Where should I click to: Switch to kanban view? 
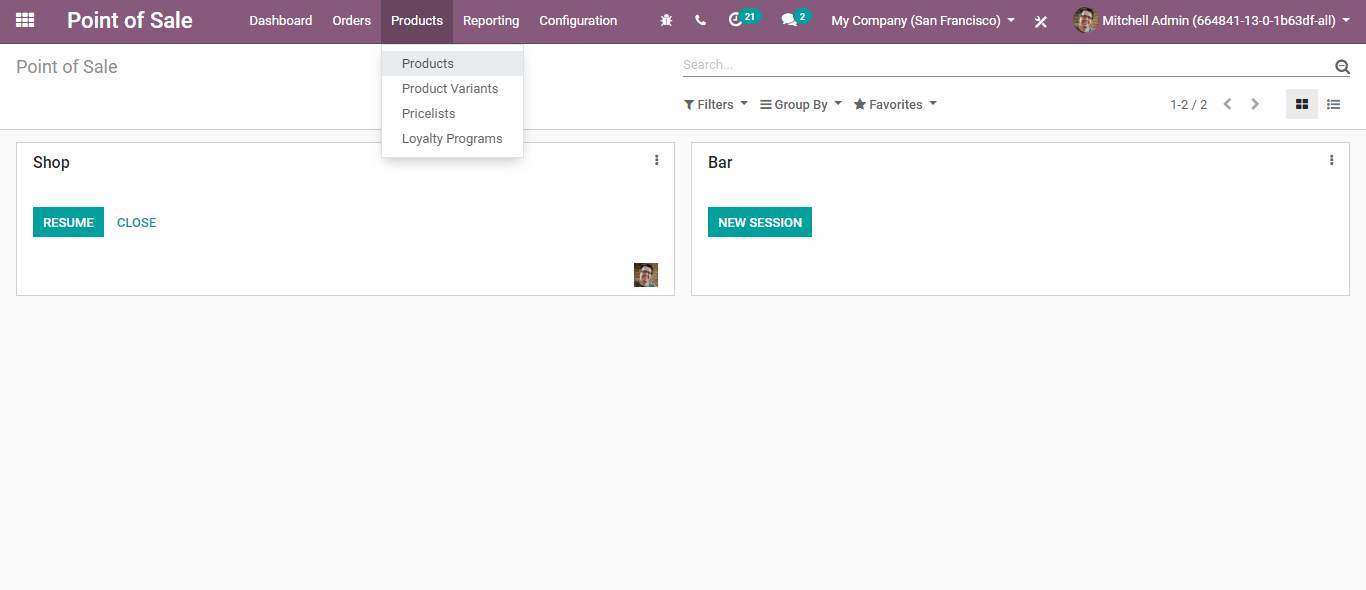point(1302,104)
